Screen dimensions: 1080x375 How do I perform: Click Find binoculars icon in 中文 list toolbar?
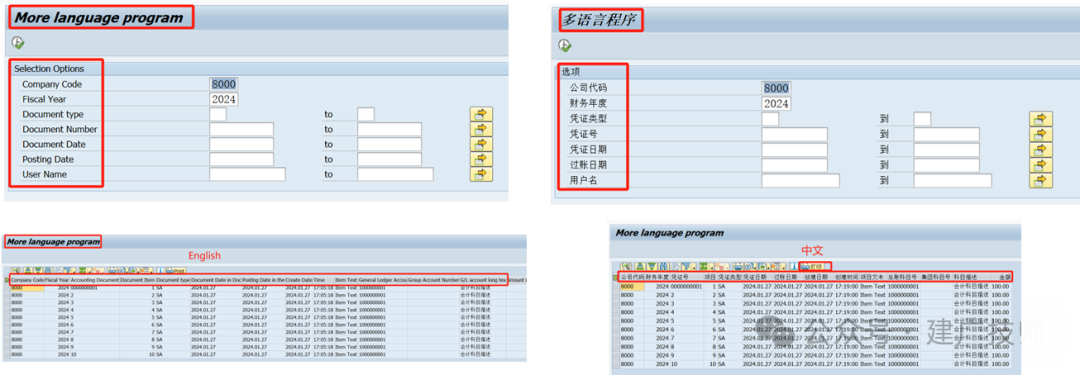coord(664,266)
